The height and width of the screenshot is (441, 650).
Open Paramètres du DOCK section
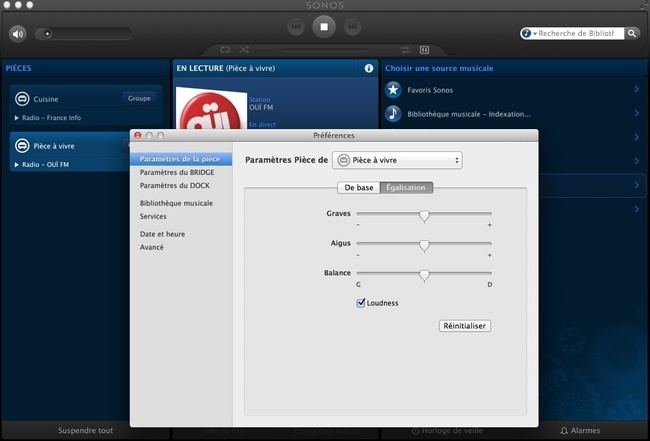[175, 186]
